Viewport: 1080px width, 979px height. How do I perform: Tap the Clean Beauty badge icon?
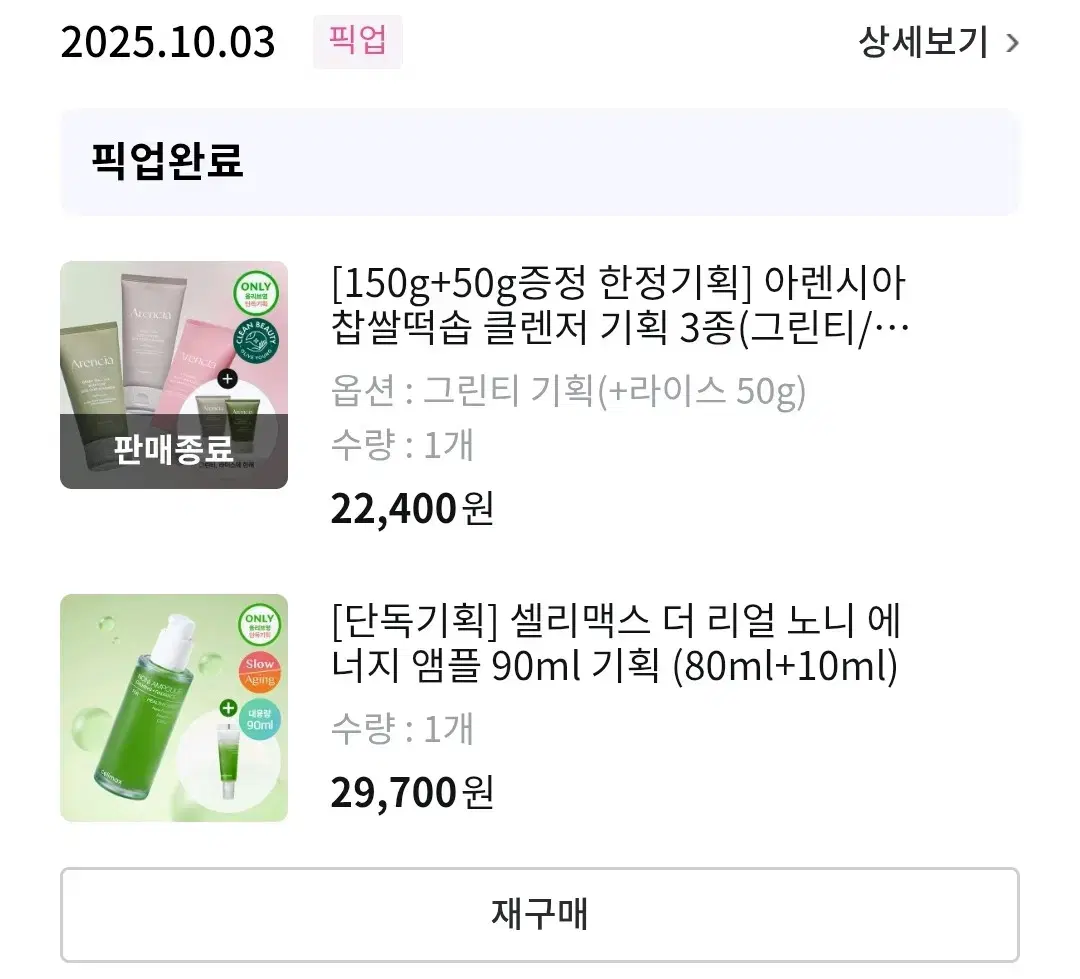(257, 339)
